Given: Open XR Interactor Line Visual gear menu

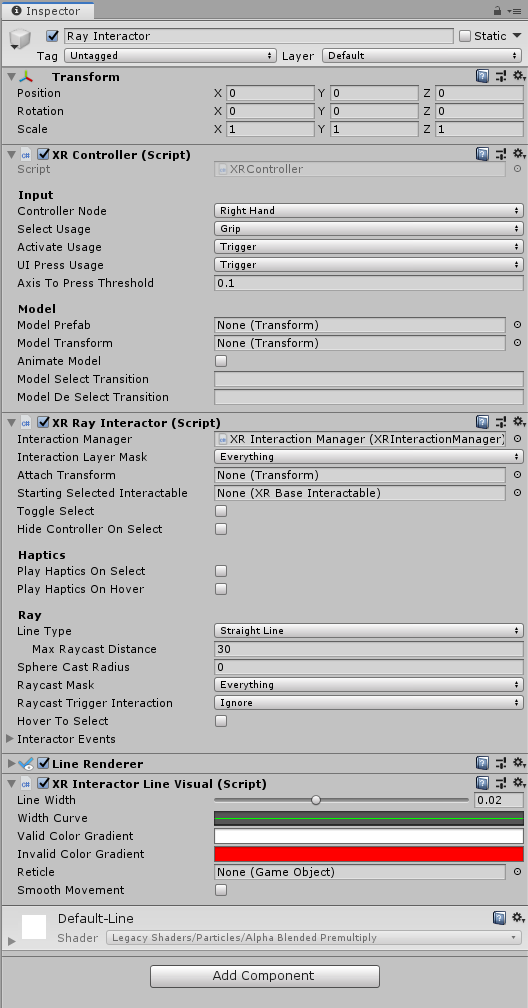Looking at the screenshot, I should [x=518, y=784].
